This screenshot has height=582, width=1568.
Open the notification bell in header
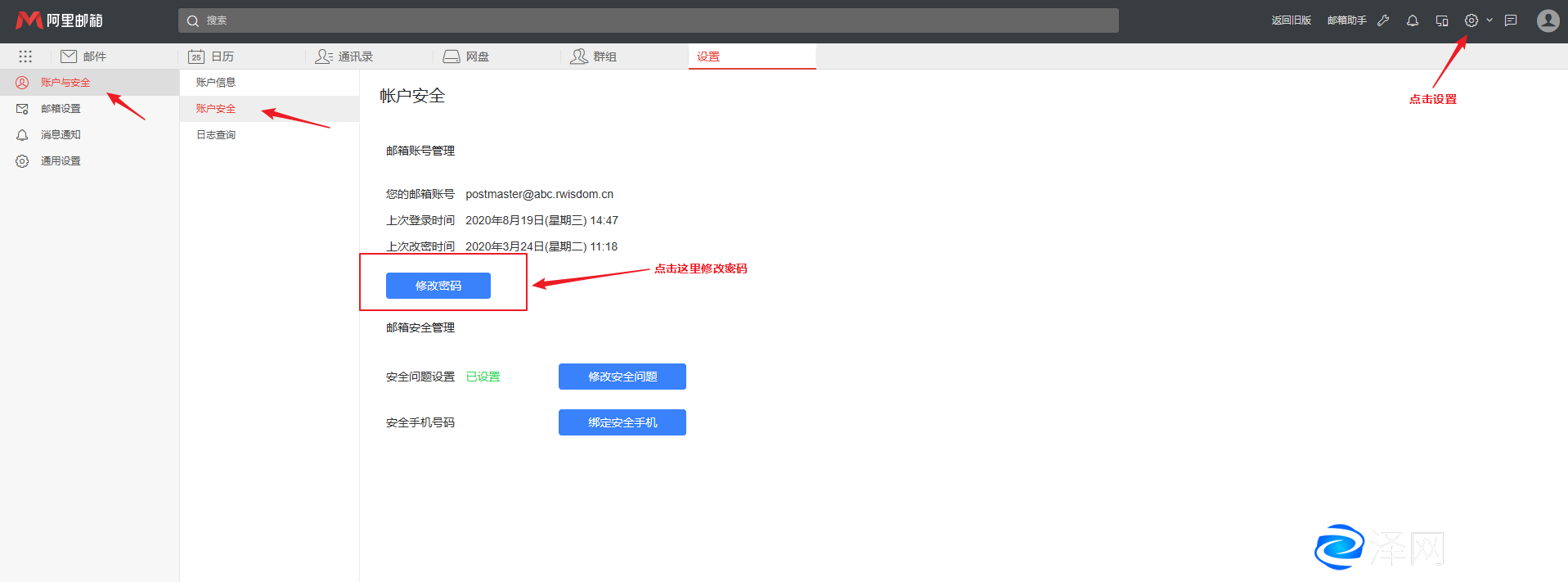tap(1413, 20)
